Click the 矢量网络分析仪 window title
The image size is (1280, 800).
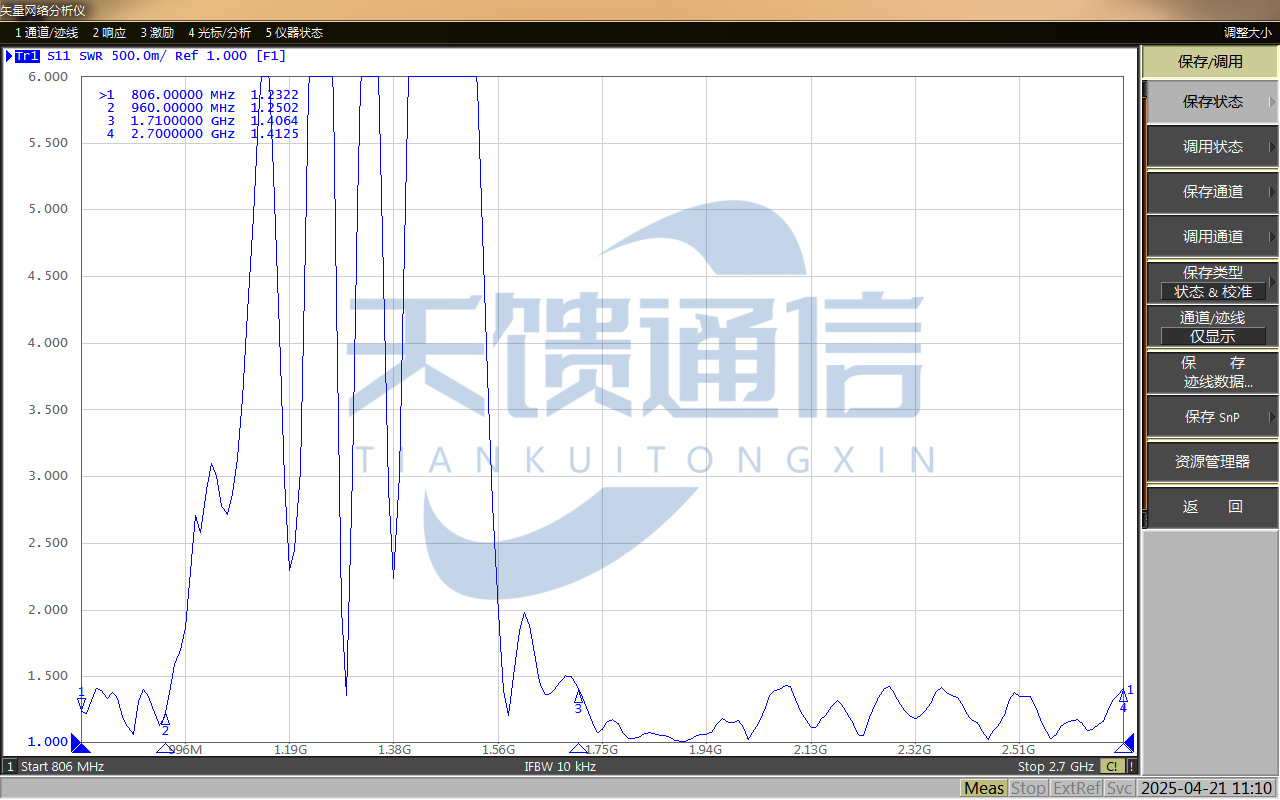pos(44,10)
